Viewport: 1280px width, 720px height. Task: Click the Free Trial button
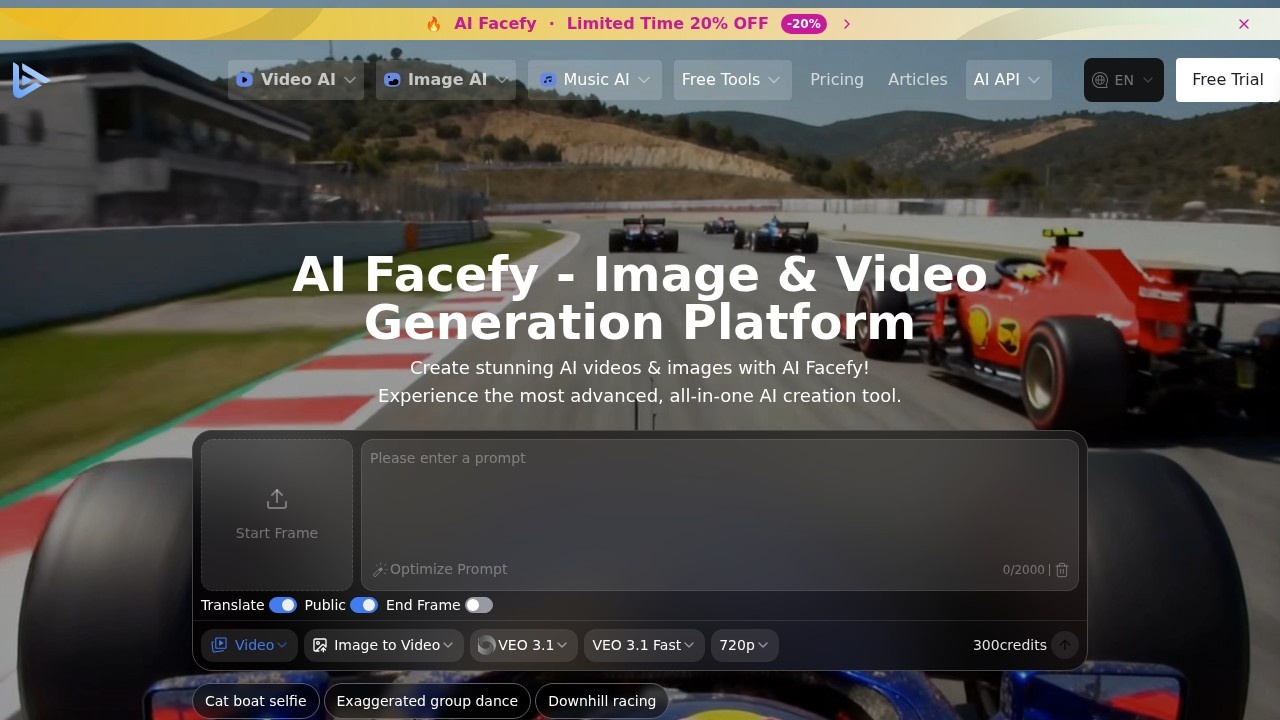(x=1228, y=80)
